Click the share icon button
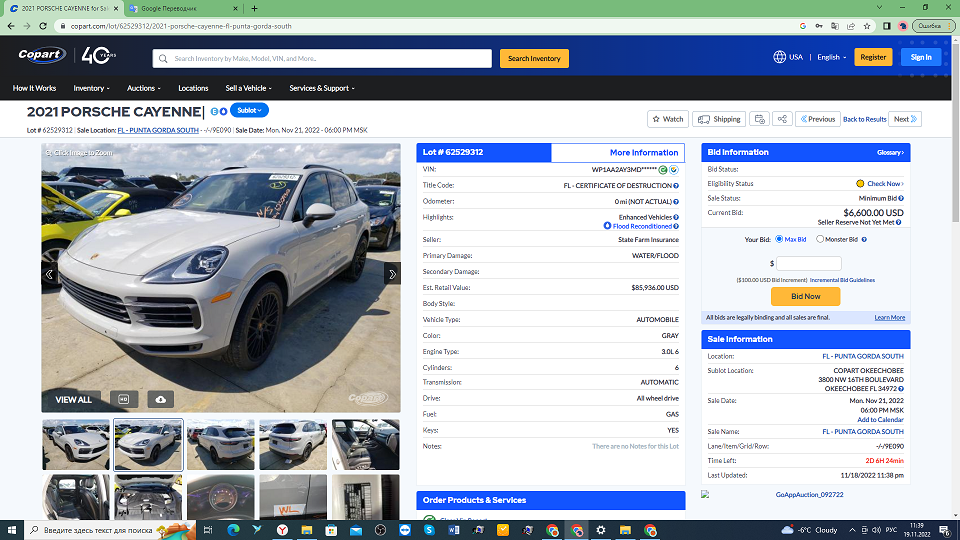The width and height of the screenshot is (960, 540). point(782,119)
